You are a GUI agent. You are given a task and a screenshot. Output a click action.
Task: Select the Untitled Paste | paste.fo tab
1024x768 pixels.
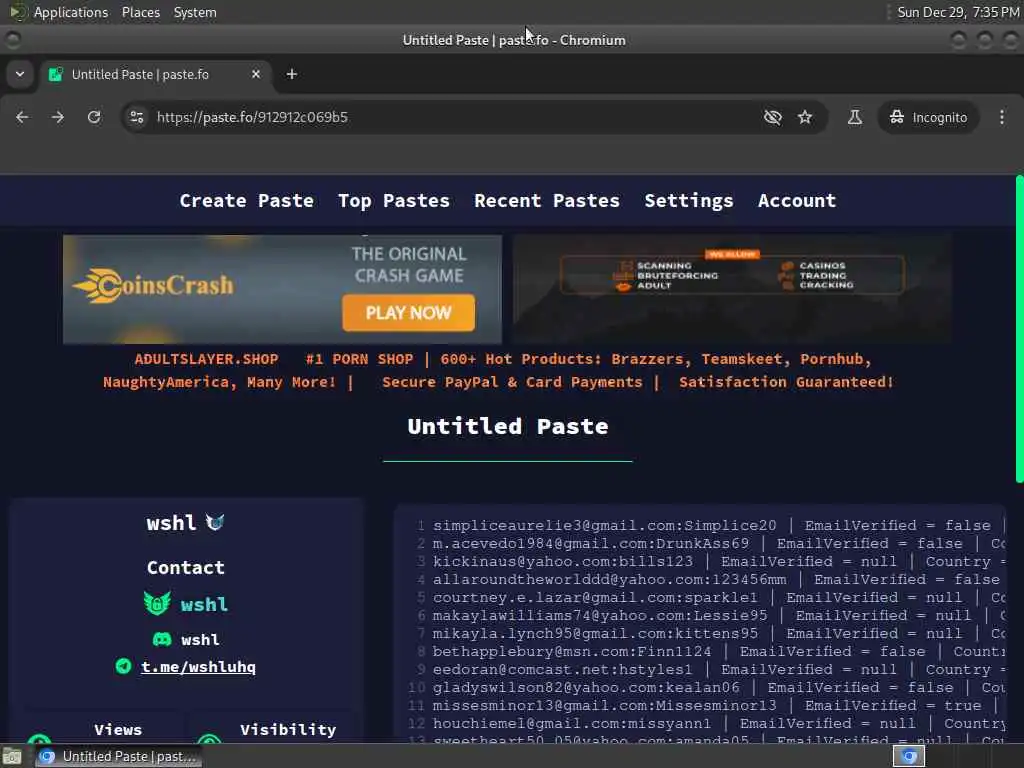(x=154, y=74)
